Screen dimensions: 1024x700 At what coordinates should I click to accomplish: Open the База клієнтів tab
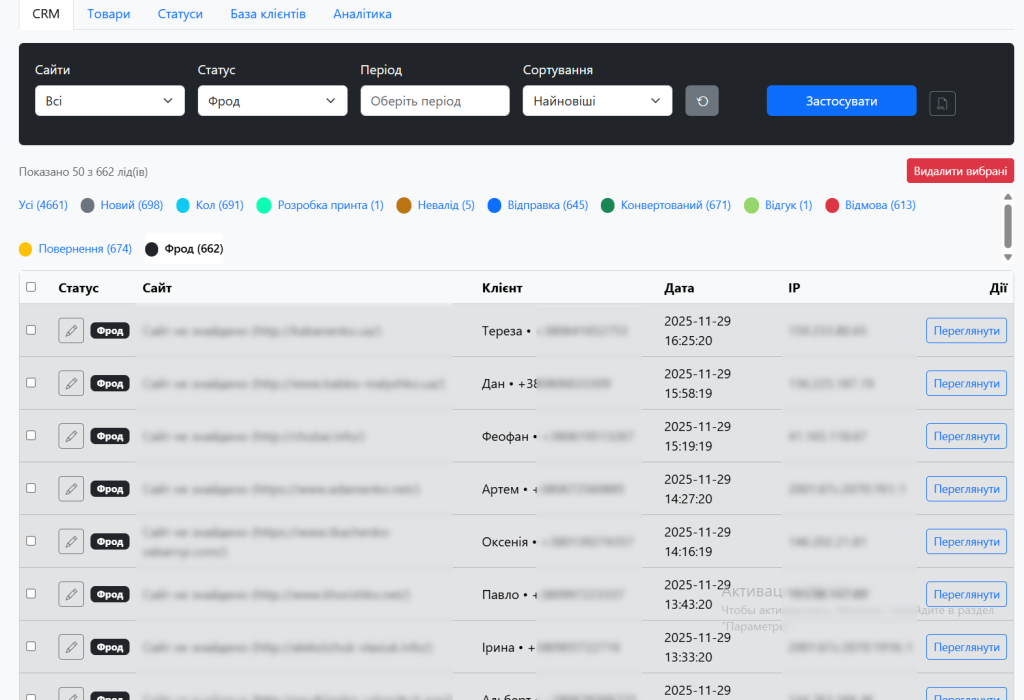(268, 14)
